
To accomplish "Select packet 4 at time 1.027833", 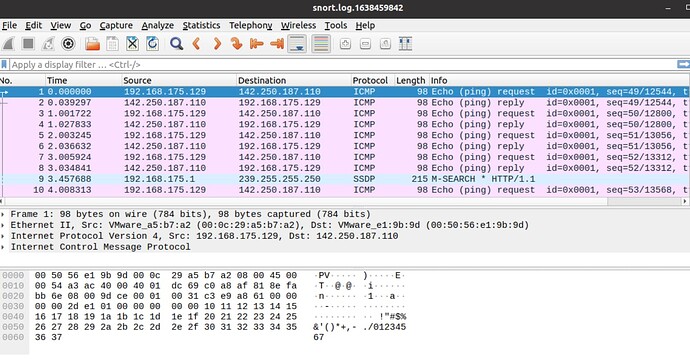I will pos(345,125).
